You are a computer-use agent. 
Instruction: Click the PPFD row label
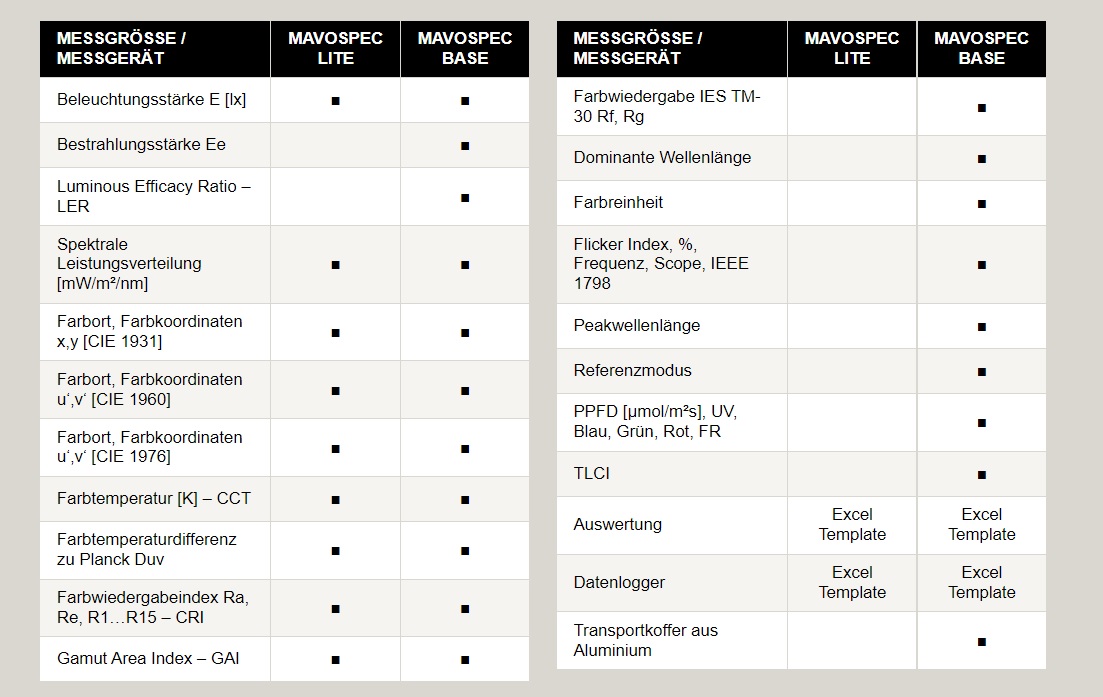655,422
